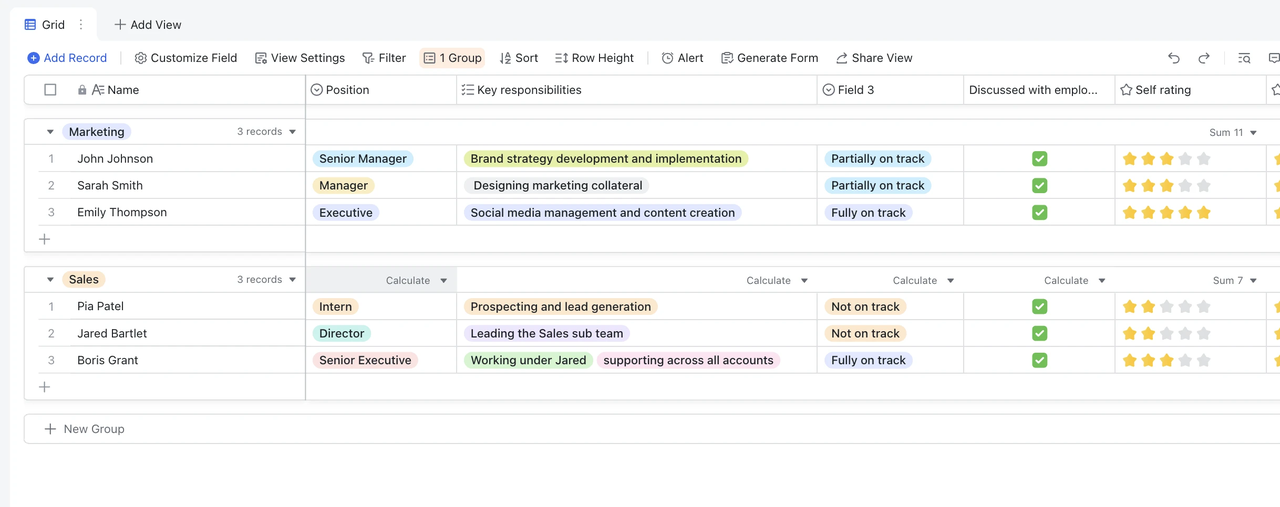Image resolution: width=1280 pixels, height=507 pixels.
Task: Click 'Leading the Sales sub team' tag
Action: pyautogui.click(x=547, y=334)
